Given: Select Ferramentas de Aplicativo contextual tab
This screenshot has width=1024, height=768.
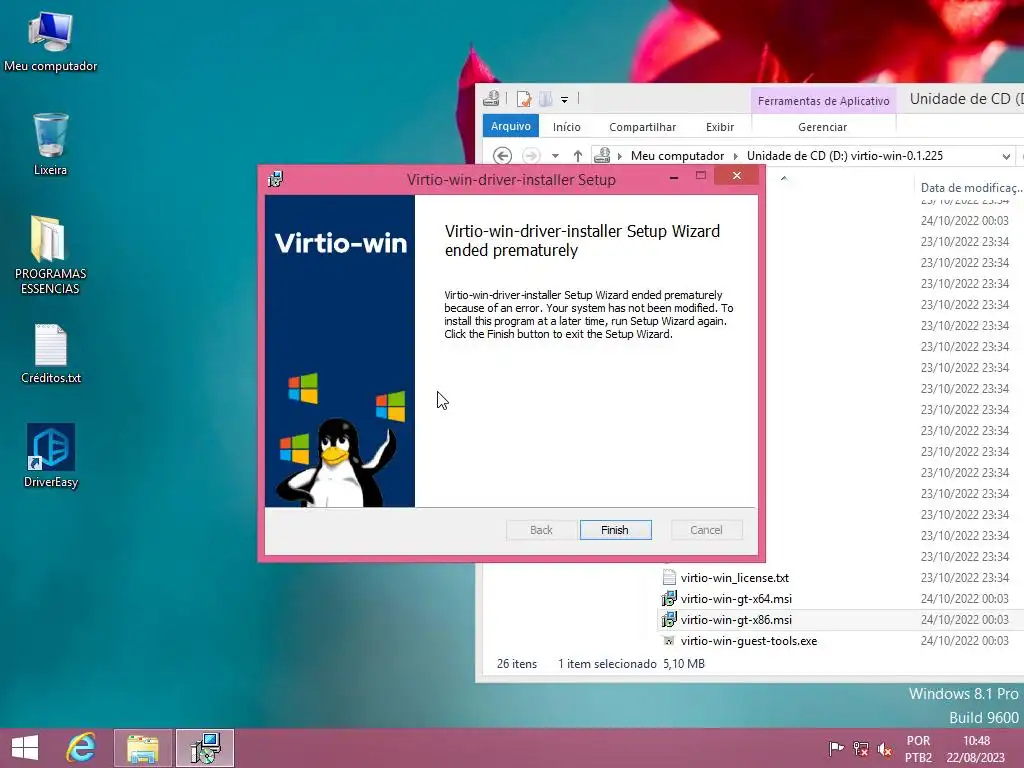Looking at the screenshot, I should pyautogui.click(x=824, y=101).
